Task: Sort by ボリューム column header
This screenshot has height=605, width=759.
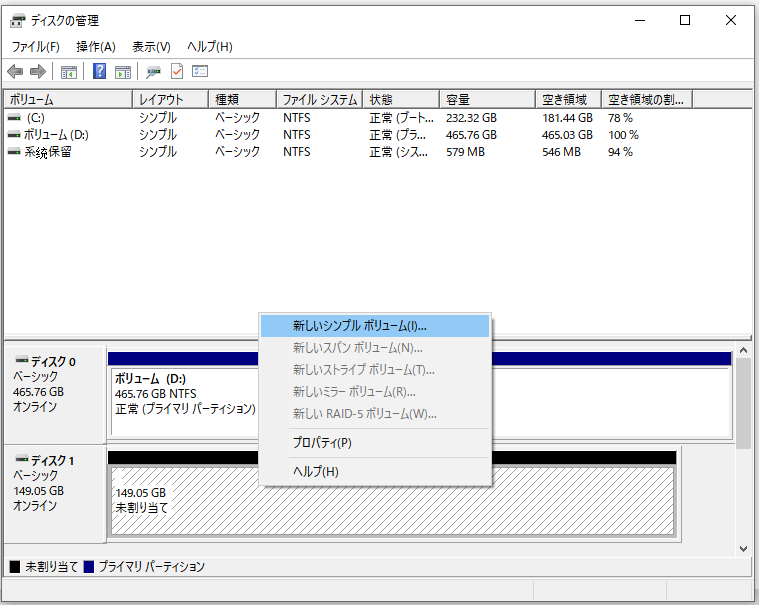Action: (x=68, y=100)
